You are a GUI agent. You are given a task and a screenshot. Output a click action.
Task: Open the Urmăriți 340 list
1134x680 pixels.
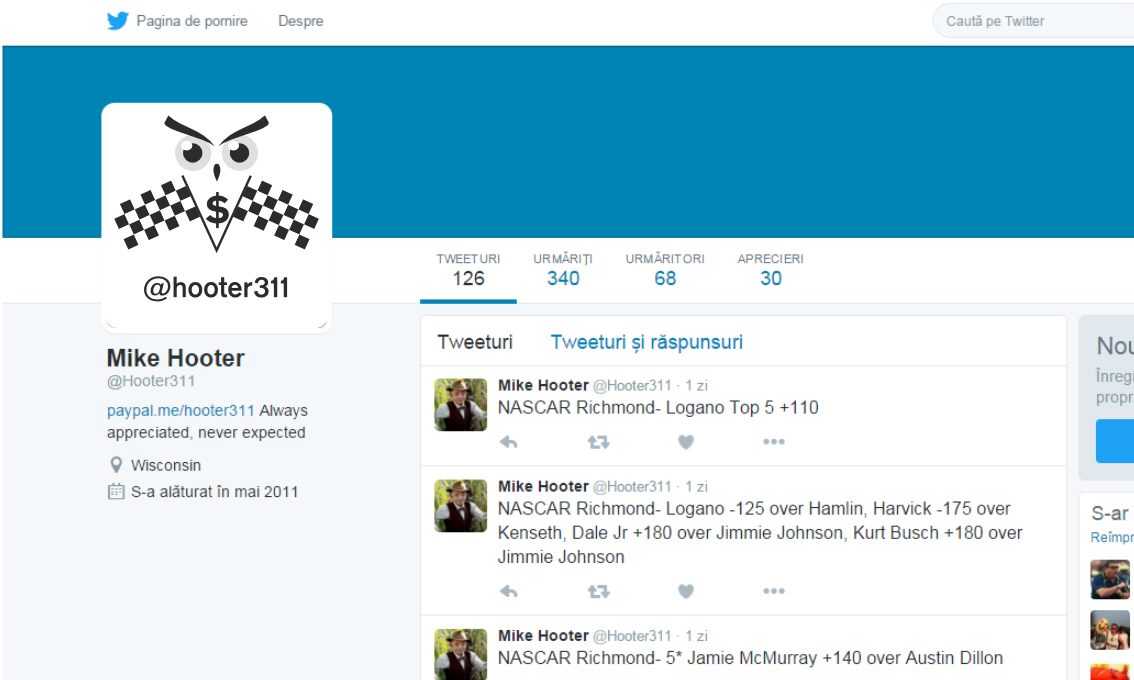(x=563, y=270)
